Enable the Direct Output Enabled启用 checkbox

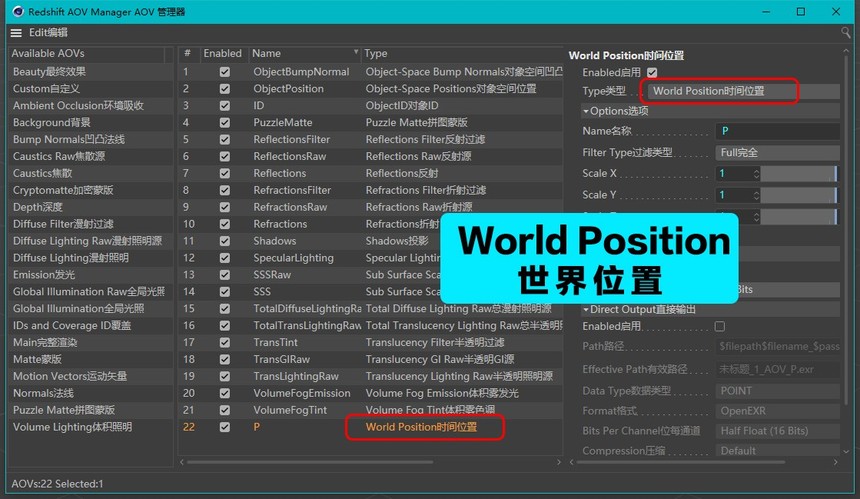point(720,326)
